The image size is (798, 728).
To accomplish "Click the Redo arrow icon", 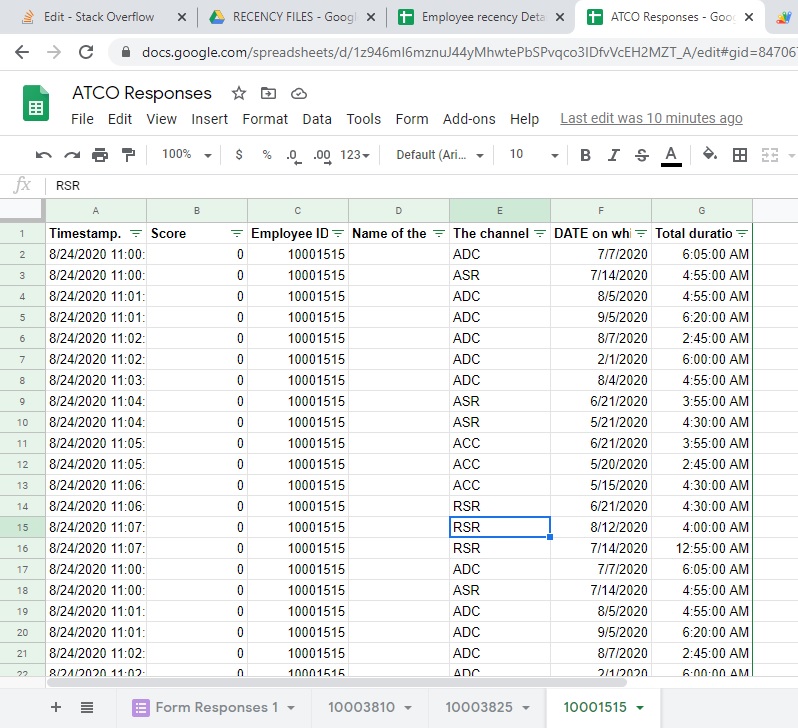I will (72, 155).
